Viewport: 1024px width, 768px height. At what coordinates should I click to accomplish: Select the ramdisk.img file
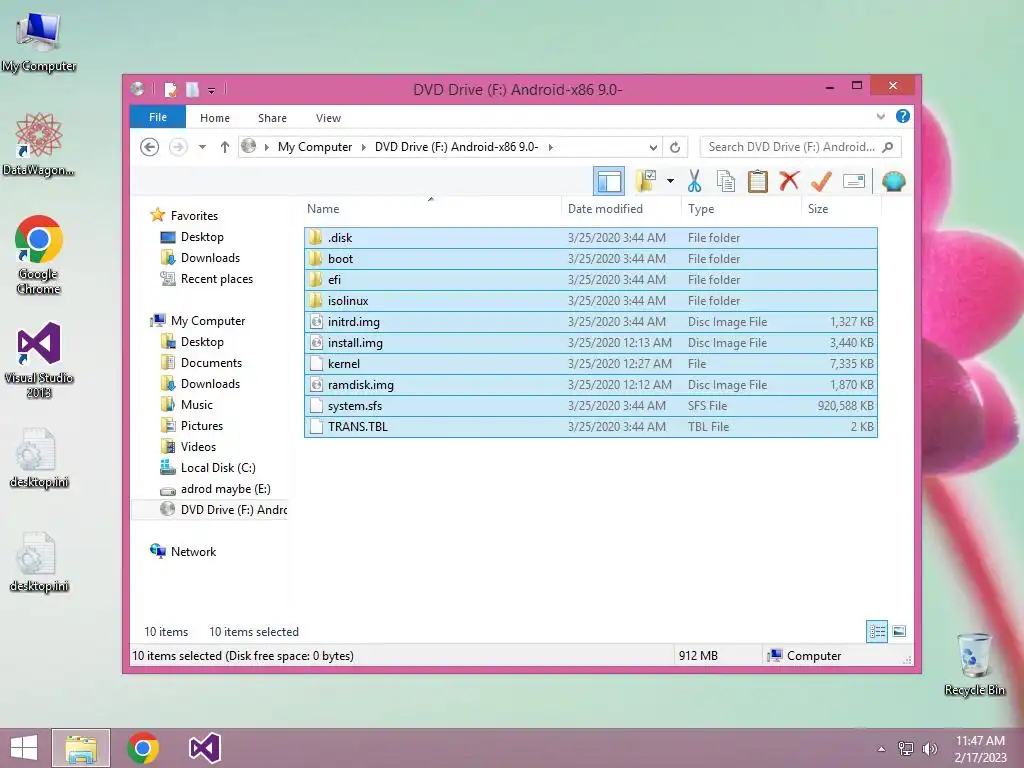(590, 385)
